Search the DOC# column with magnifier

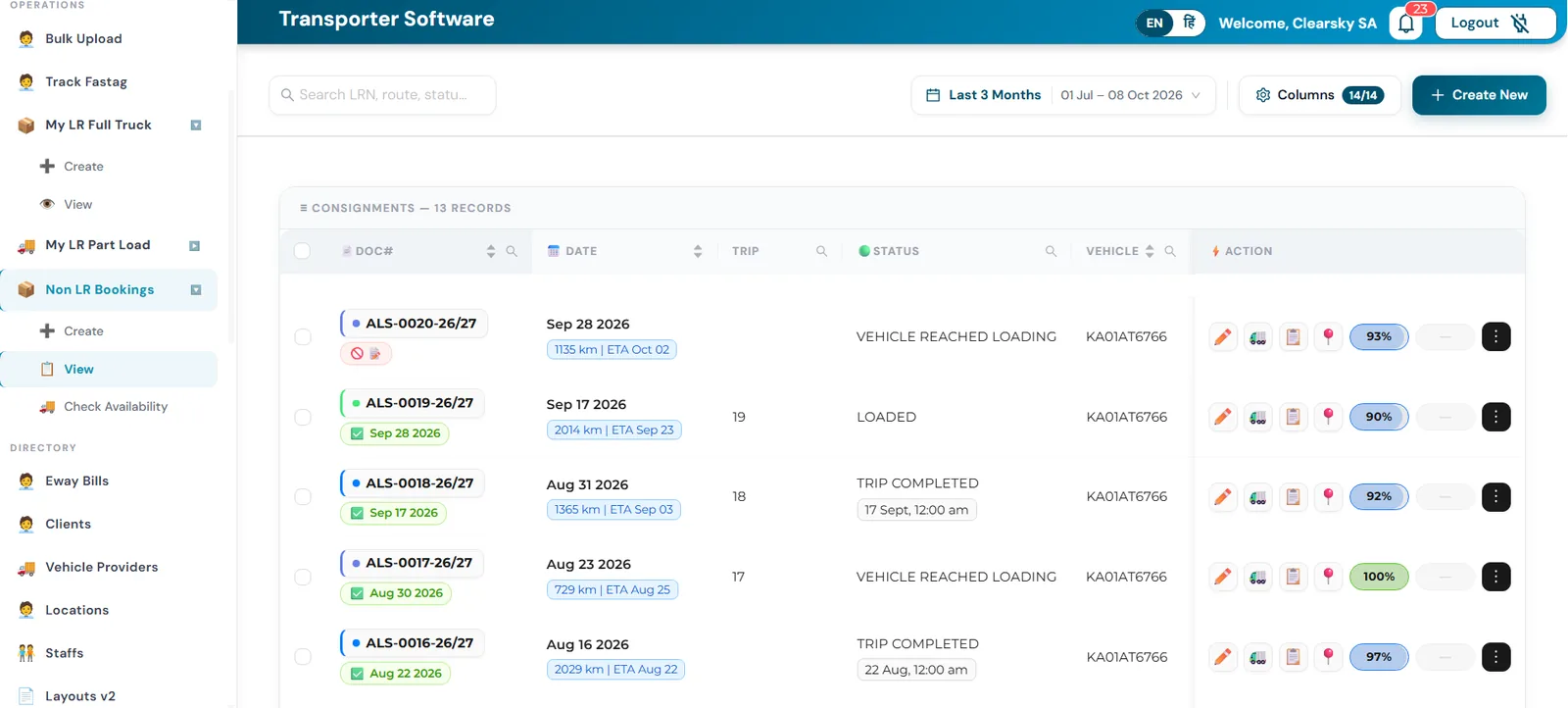512,251
